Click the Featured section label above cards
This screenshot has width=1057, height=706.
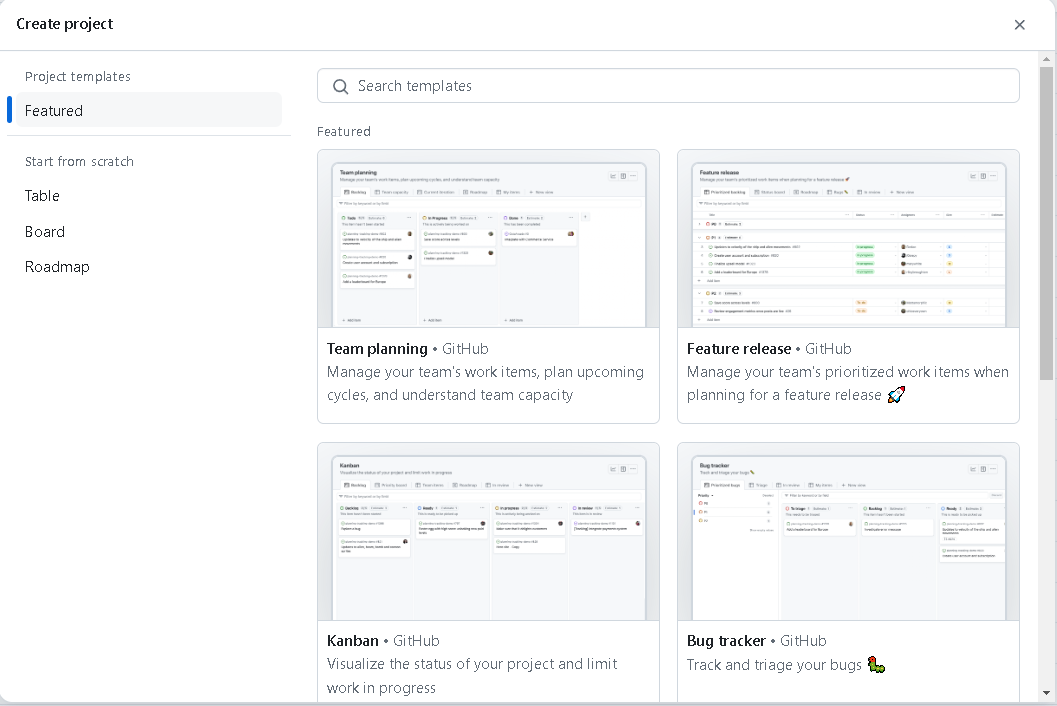point(344,131)
